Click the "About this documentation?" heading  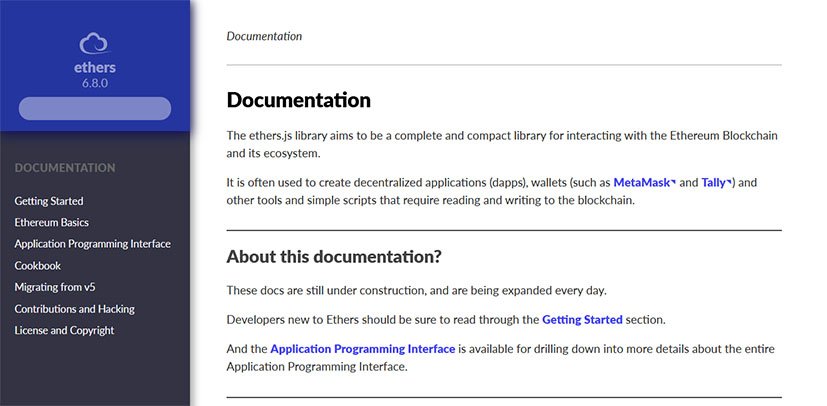click(x=334, y=257)
